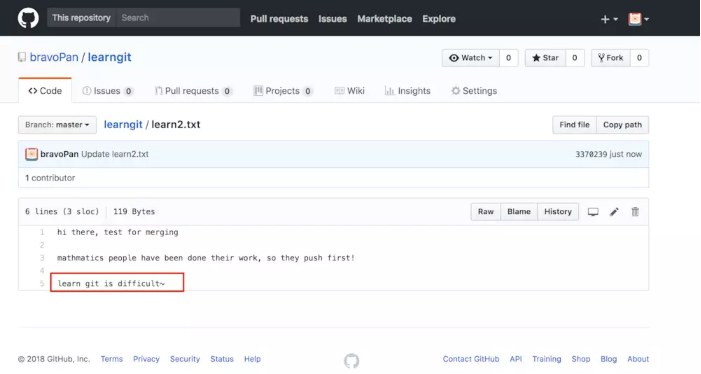Open commit hash 3370239
701x374 pixels.
591,154
